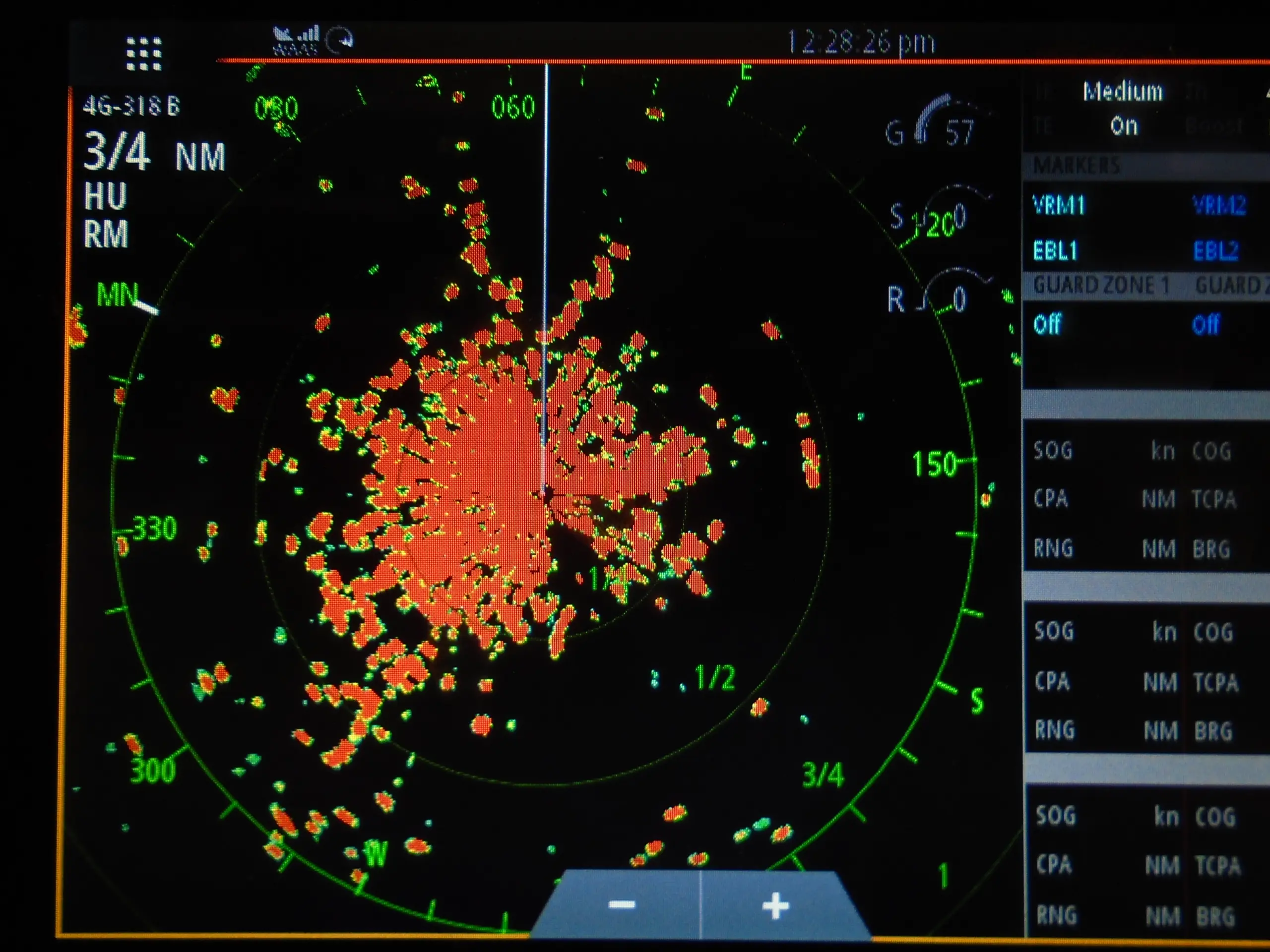Turn on Guard Zone 2 Off setting
Screen dimensions: 1270x952
pyautogui.click(x=1206, y=324)
